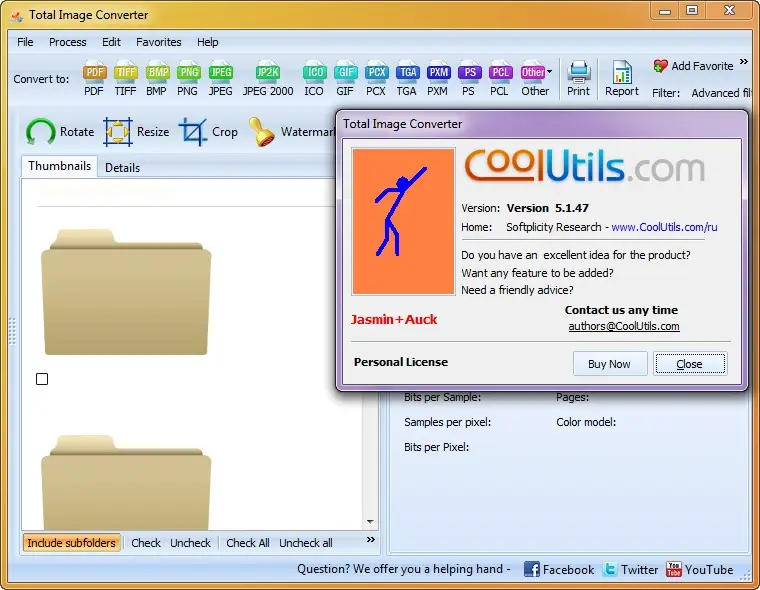Minimize the Total Image Converter window
Screen dimensions: 760x590
[665, 10]
